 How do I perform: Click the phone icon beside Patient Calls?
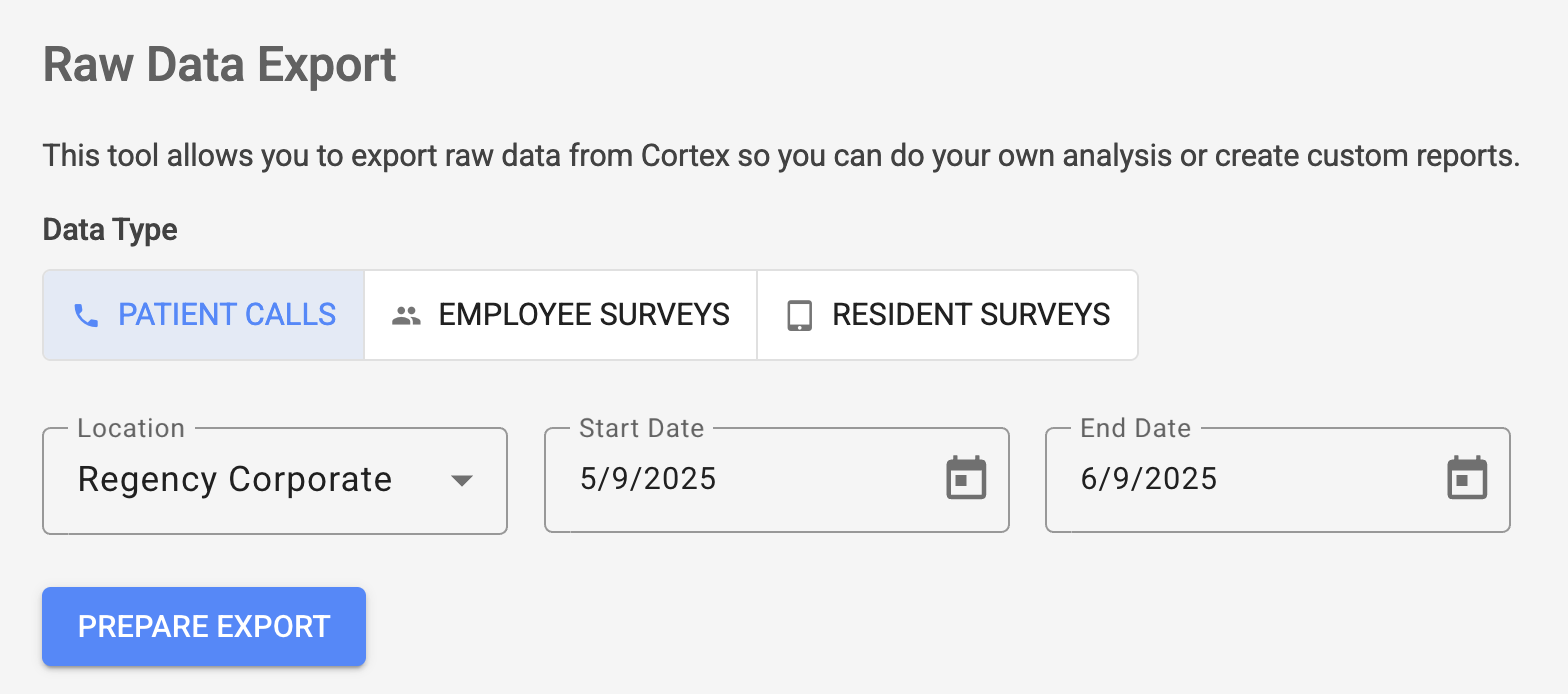[x=87, y=316]
